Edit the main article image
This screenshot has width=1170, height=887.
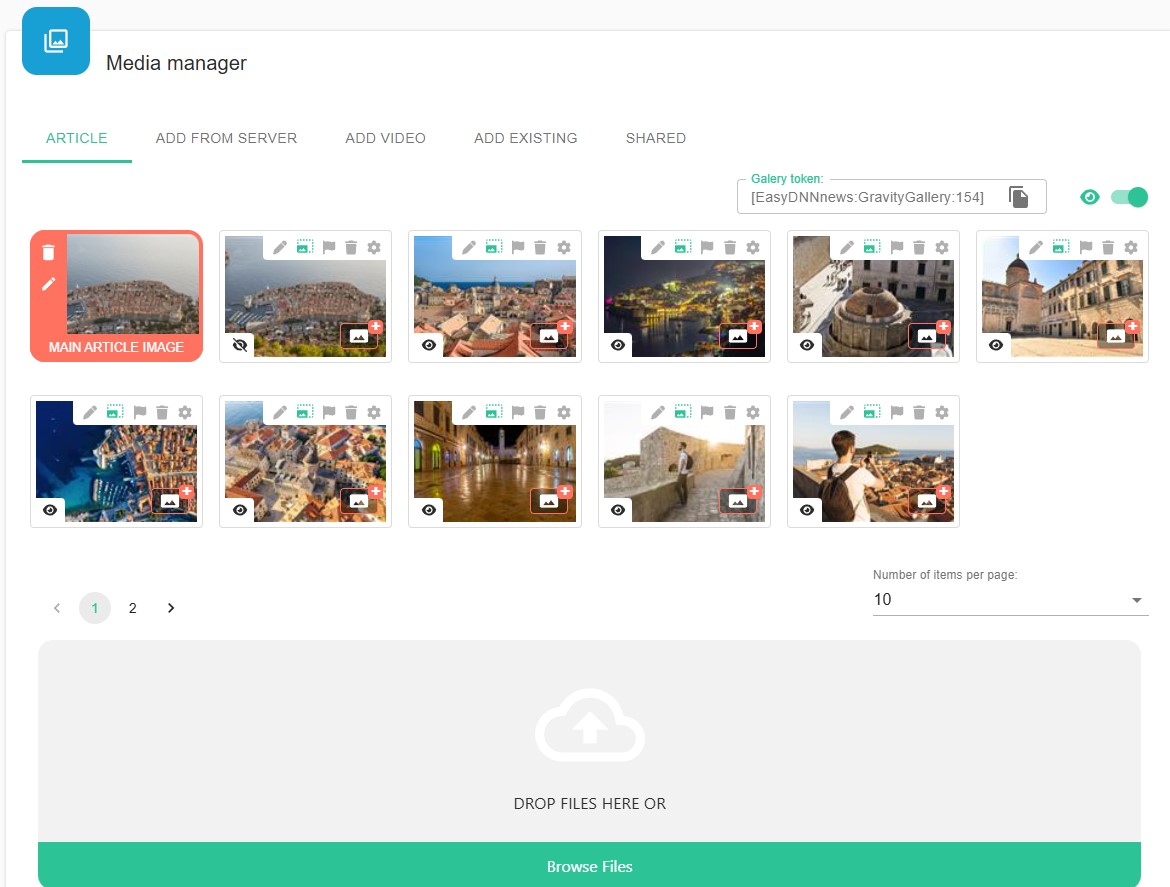pyautogui.click(x=48, y=285)
